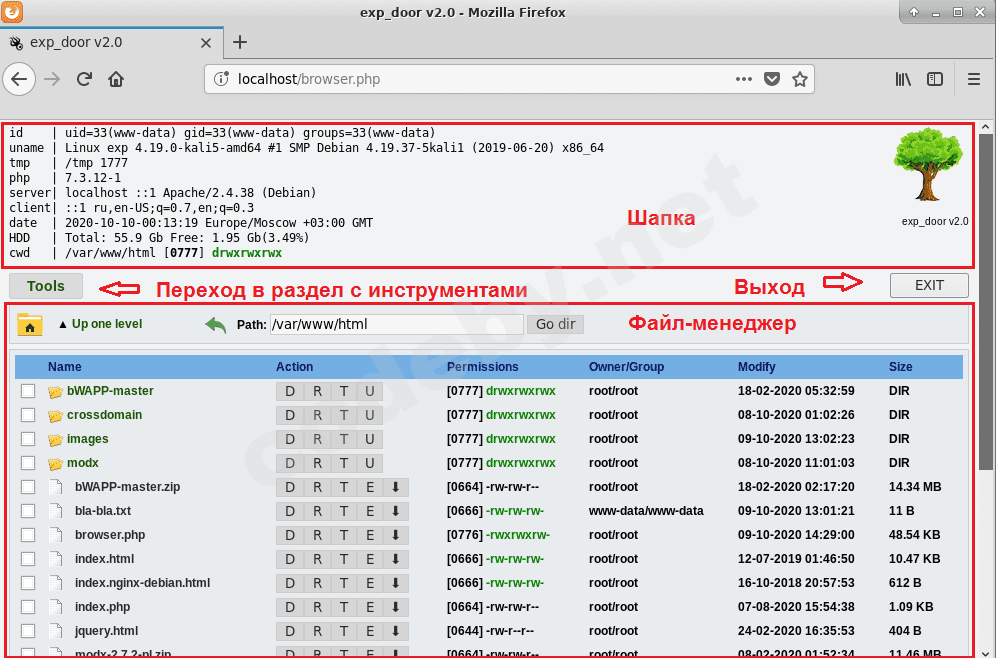996x658 pixels.
Task: Download bWAPP-master.zip using its arrow icon
Action: [x=395, y=487]
